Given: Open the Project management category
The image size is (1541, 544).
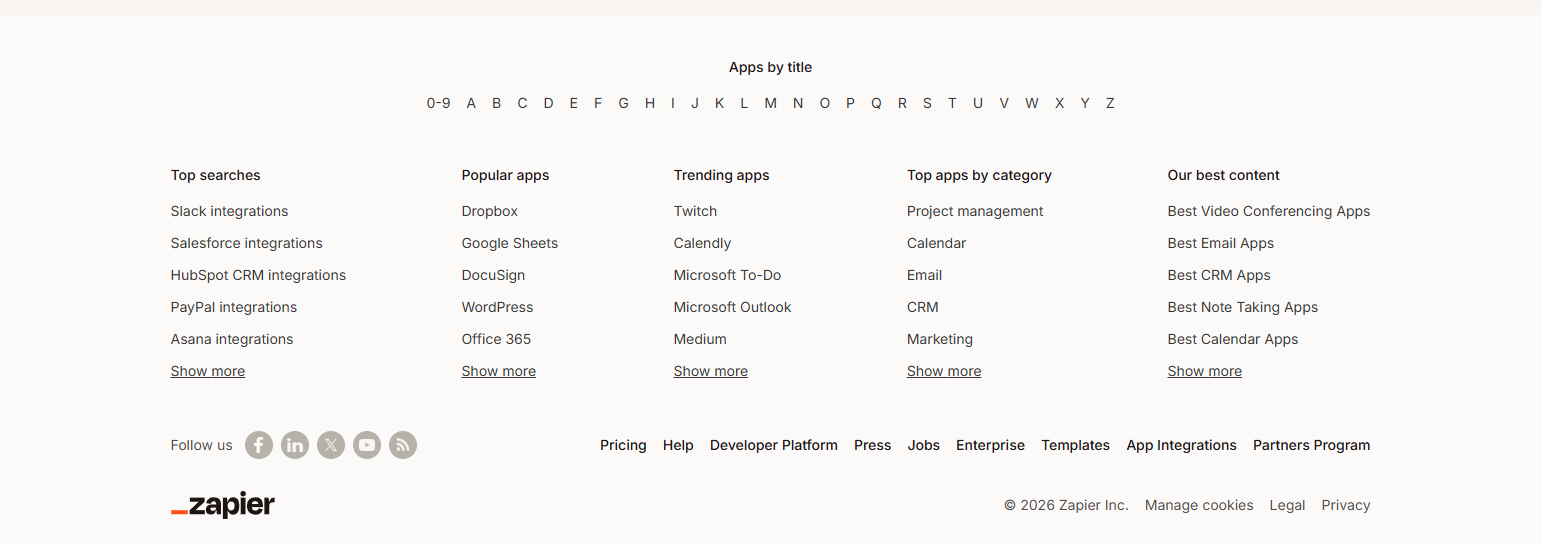Looking at the screenshot, I should (x=975, y=211).
